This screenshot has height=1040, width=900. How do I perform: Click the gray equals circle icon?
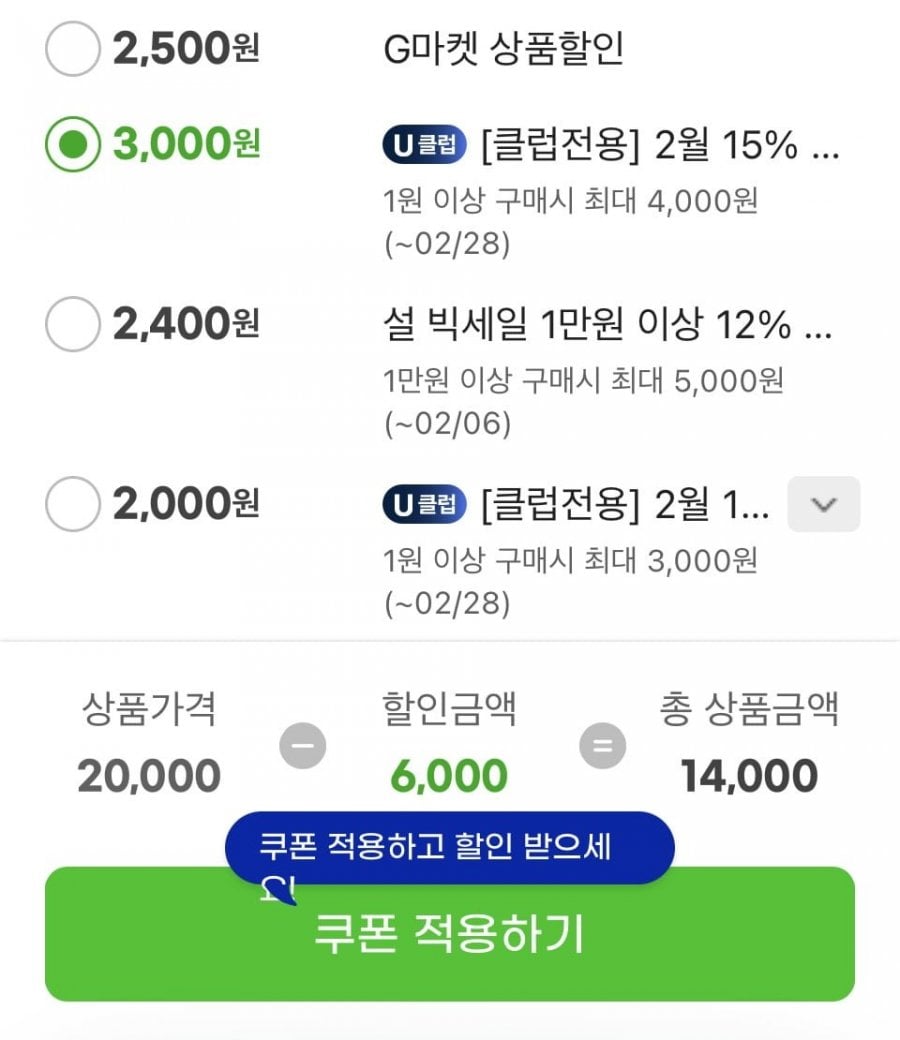pyautogui.click(x=603, y=745)
